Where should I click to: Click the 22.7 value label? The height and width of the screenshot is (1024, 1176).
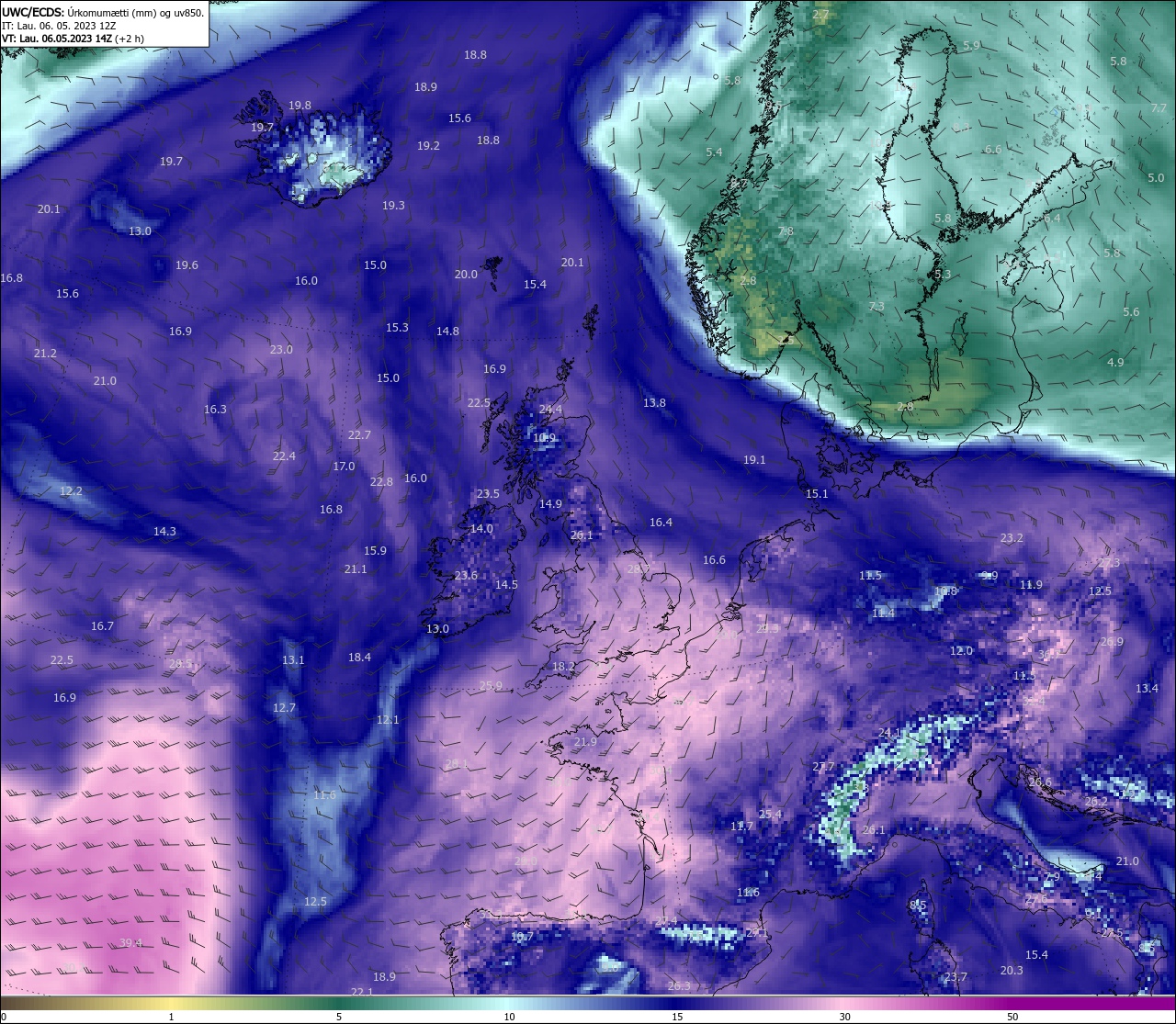[359, 434]
